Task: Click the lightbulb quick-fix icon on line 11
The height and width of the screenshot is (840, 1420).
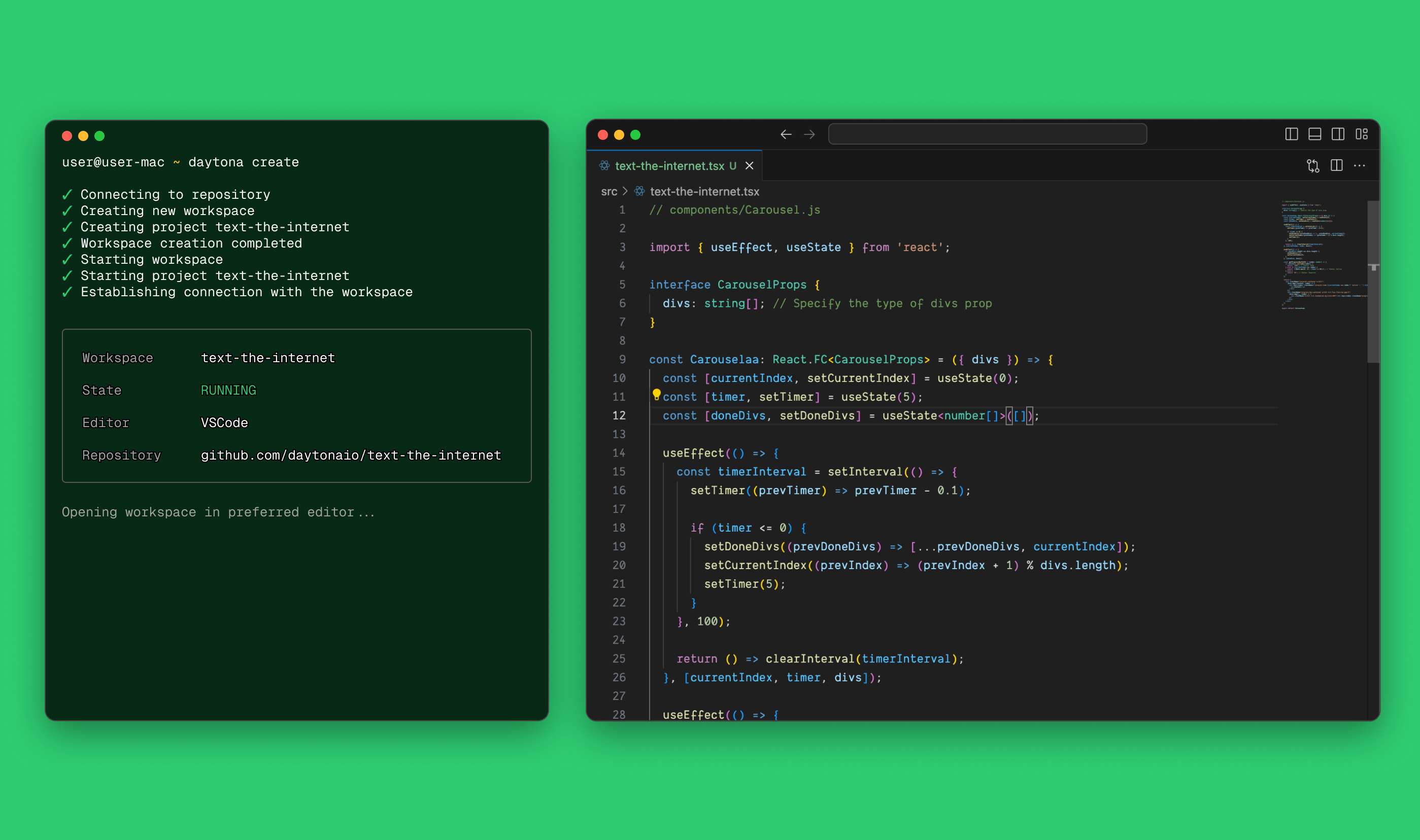Action: pyautogui.click(x=656, y=395)
